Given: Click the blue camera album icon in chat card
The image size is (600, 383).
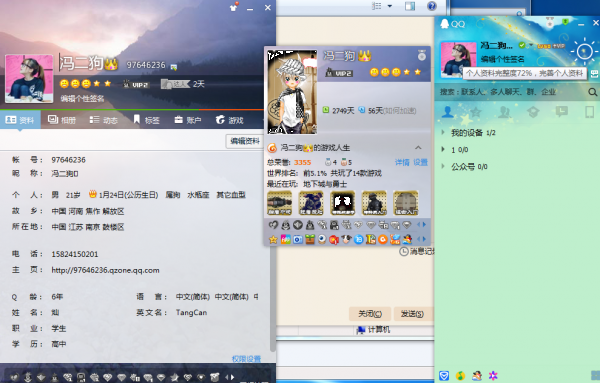Looking at the screenshot, I should point(298,240).
